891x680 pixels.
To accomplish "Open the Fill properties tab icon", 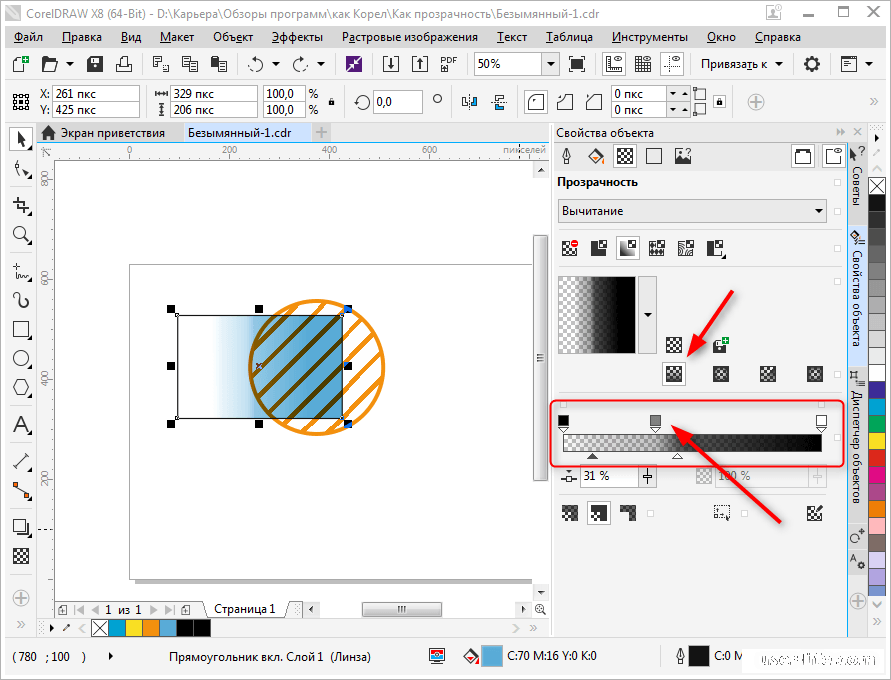I will click(x=596, y=156).
